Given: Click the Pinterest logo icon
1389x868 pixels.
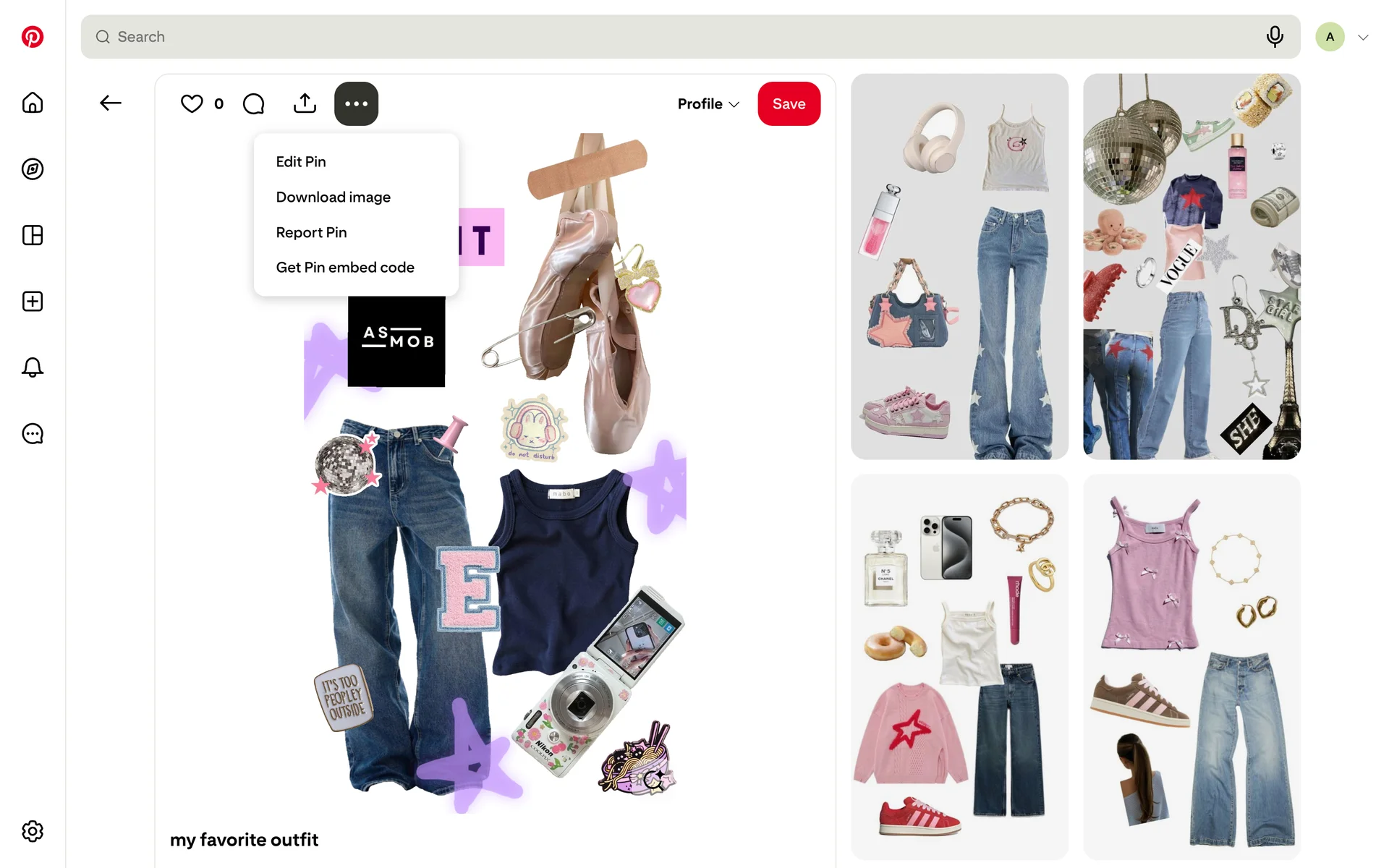Looking at the screenshot, I should [33, 37].
